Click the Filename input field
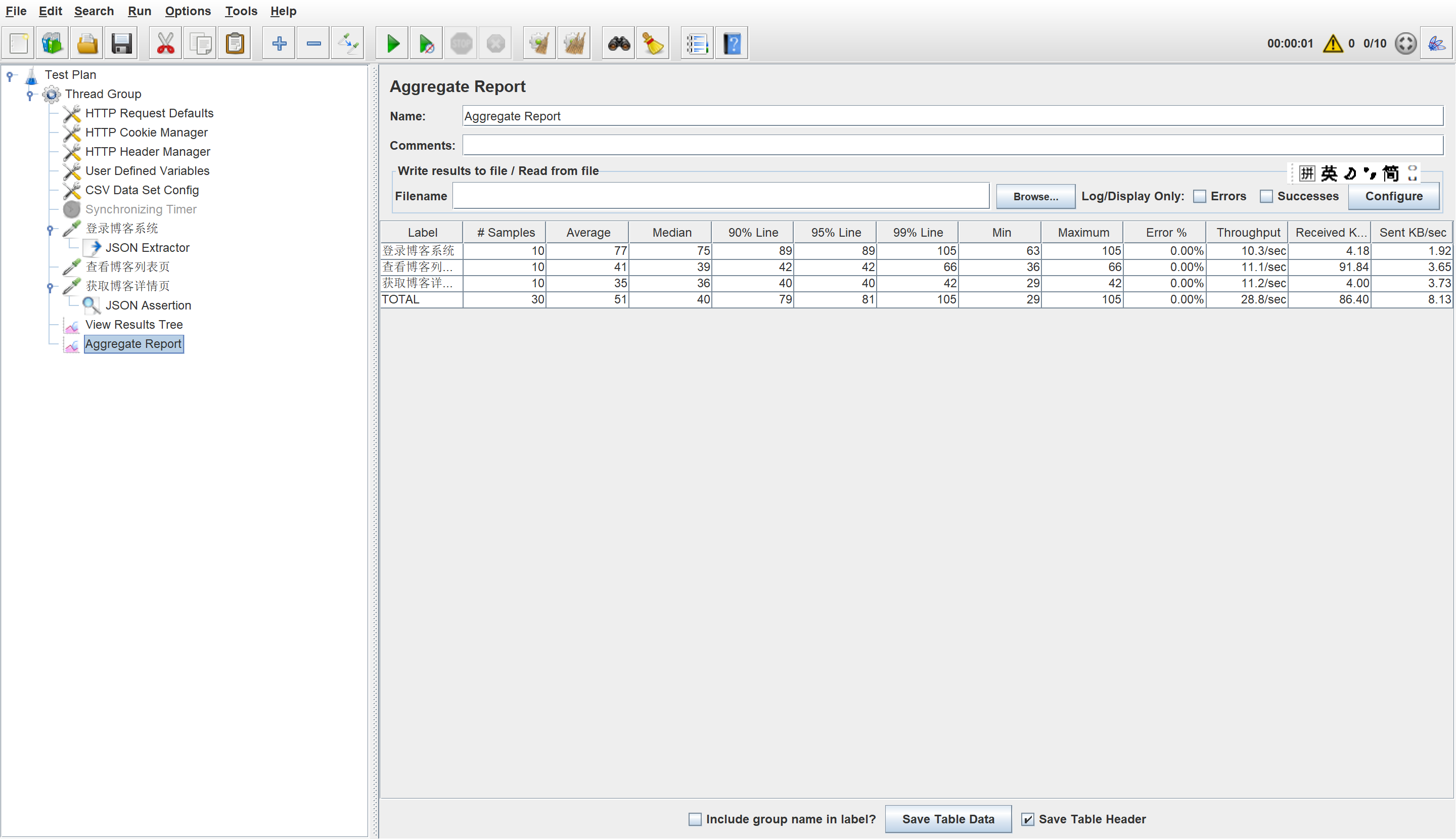Screen dimensions: 1456x839 [720, 197]
